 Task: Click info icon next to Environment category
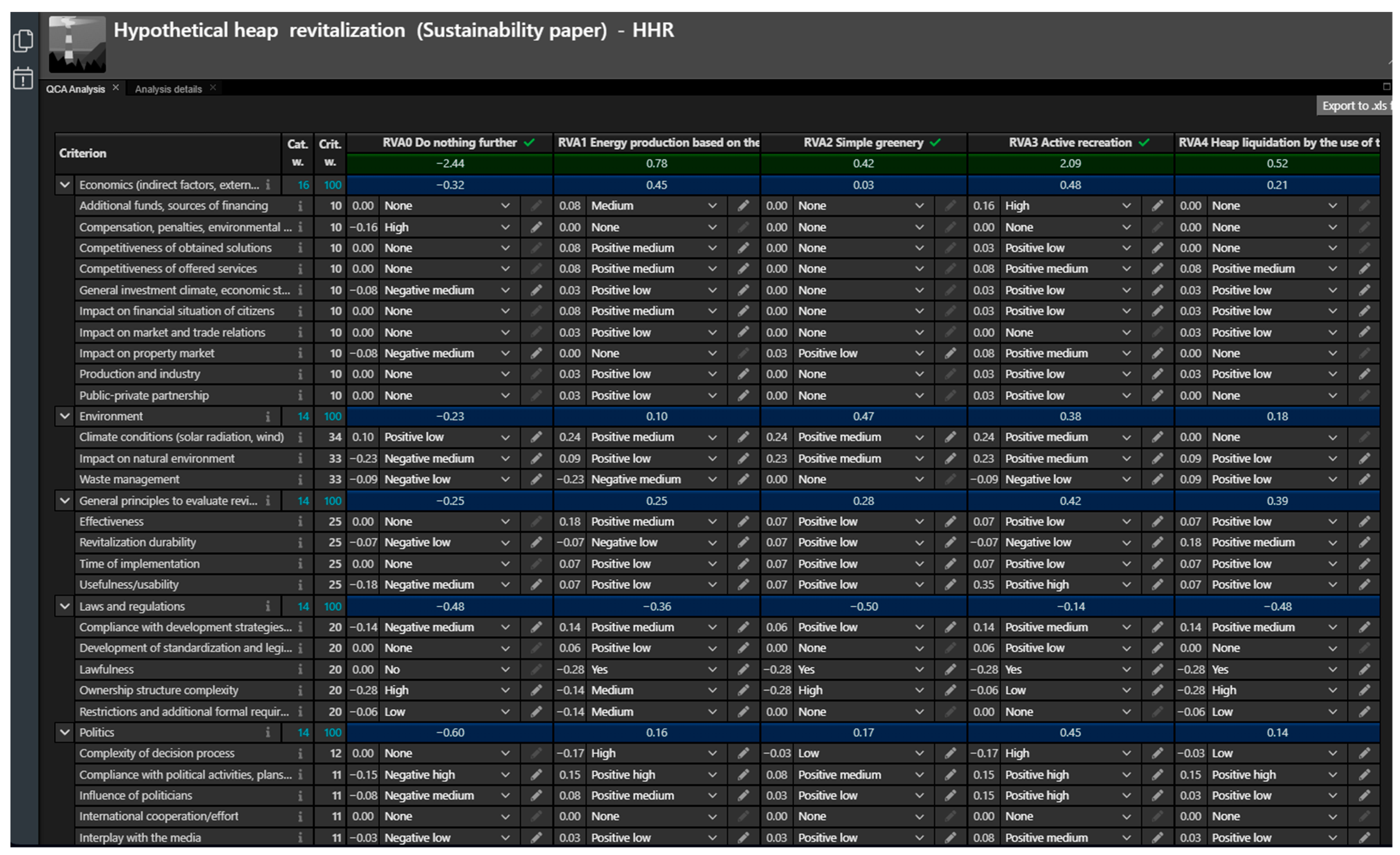click(268, 417)
